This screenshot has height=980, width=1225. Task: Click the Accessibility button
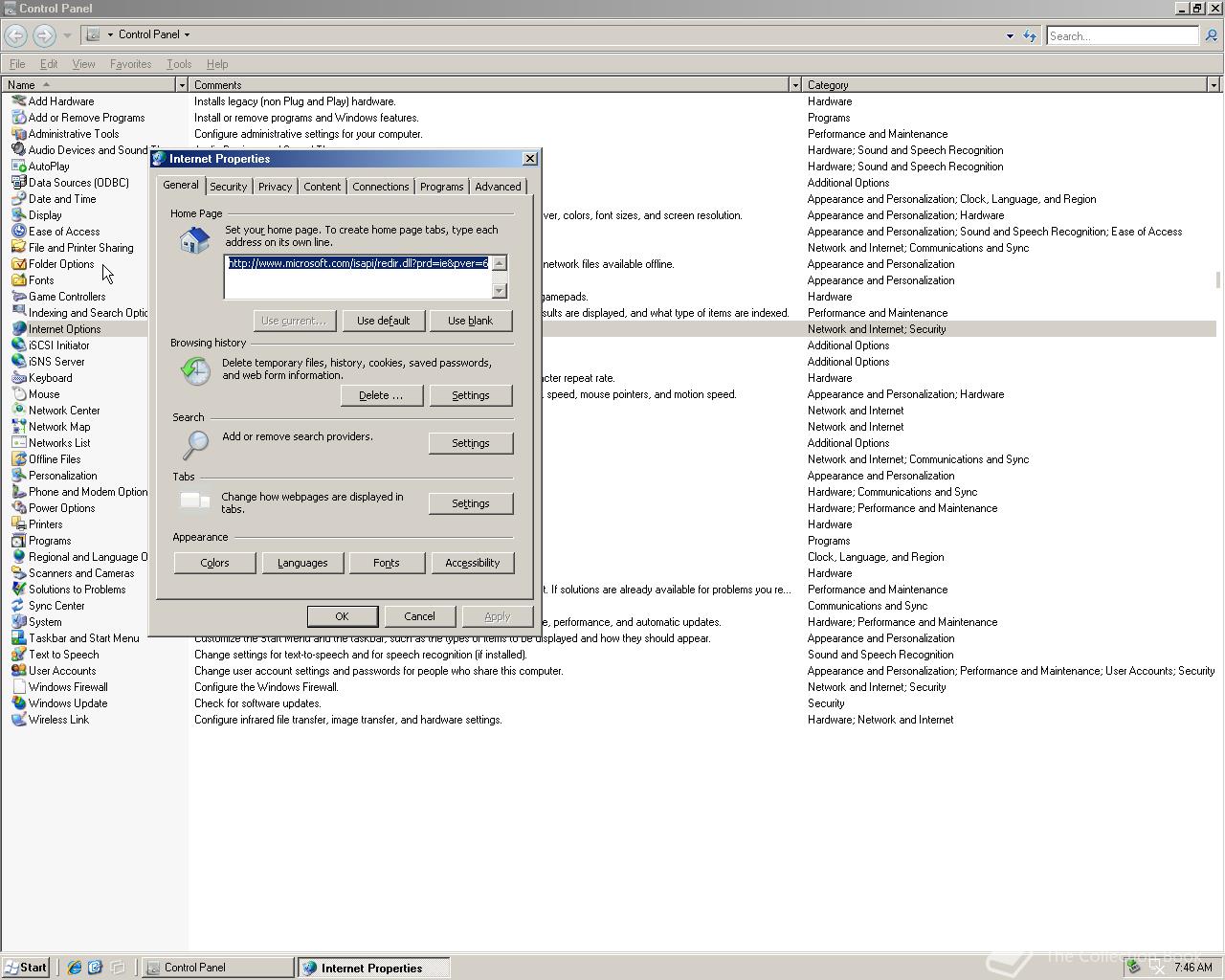472,563
